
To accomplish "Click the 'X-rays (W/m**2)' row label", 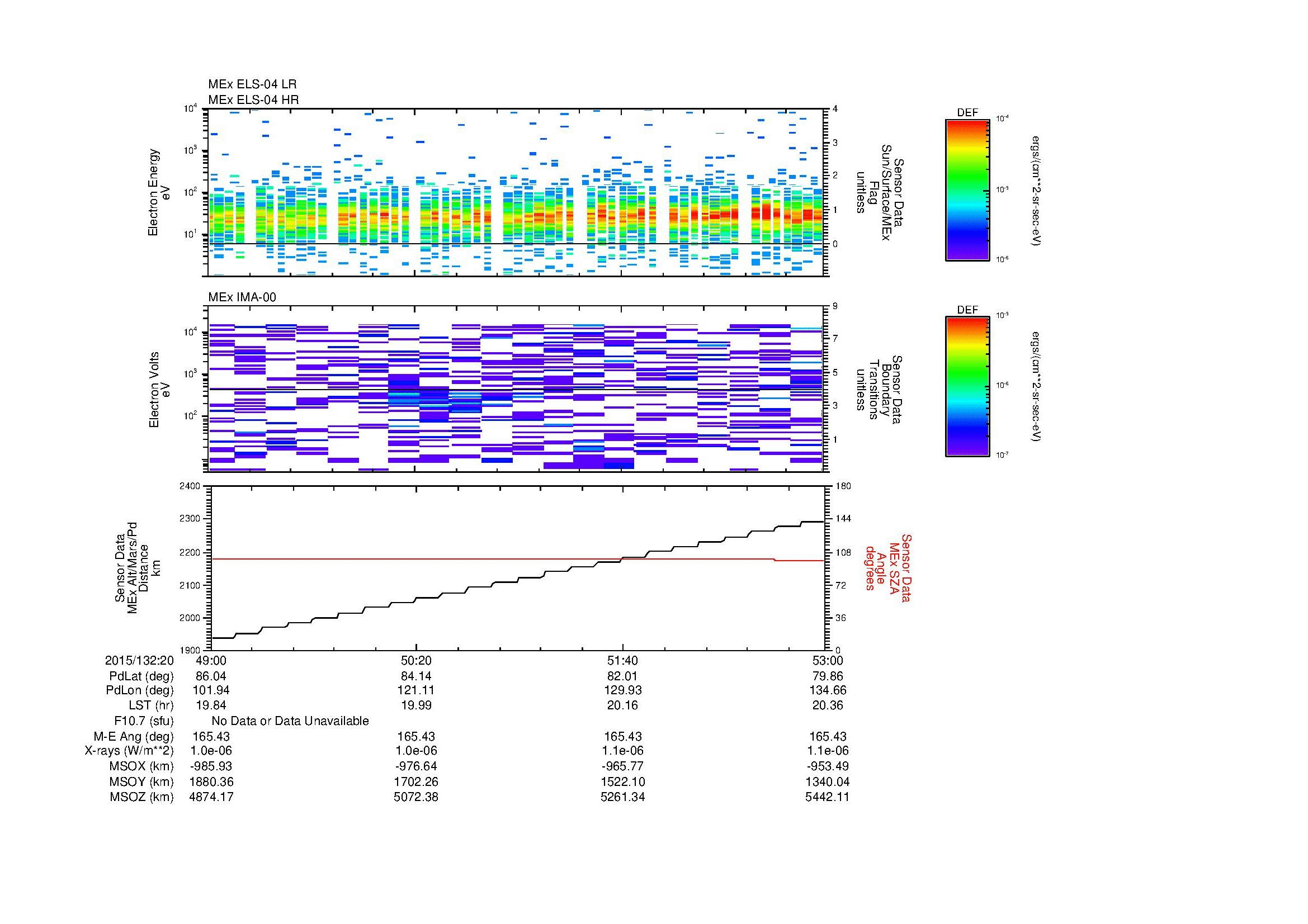I will pyautogui.click(x=129, y=751).
